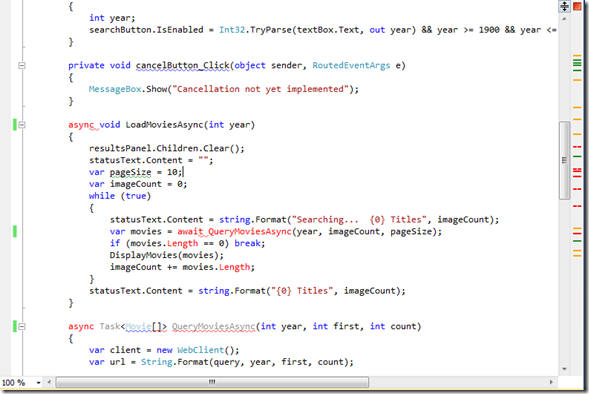Click the vertical scrollbar down arrow
Viewport: 589px width, 394px height.
click(x=564, y=369)
